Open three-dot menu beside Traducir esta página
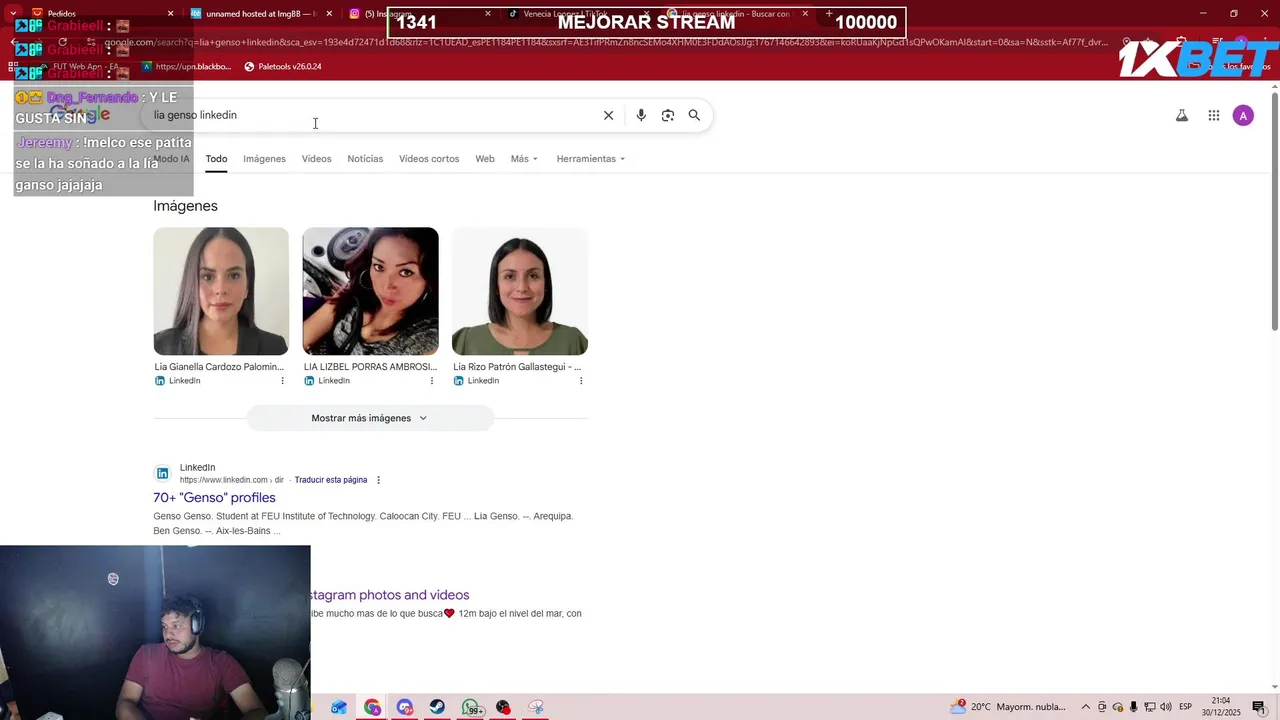The width and height of the screenshot is (1280, 720). (378, 480)
